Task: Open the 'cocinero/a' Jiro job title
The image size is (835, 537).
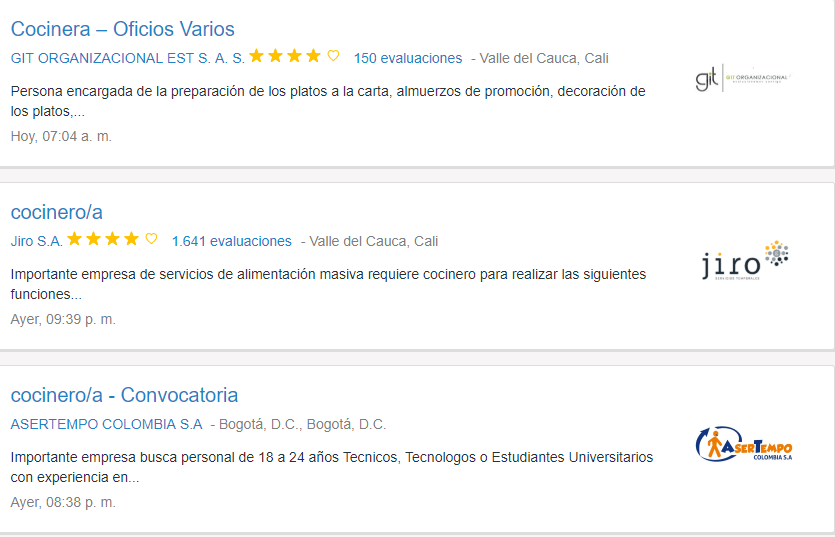Action: pyautogui.click(x=56, y=212)
